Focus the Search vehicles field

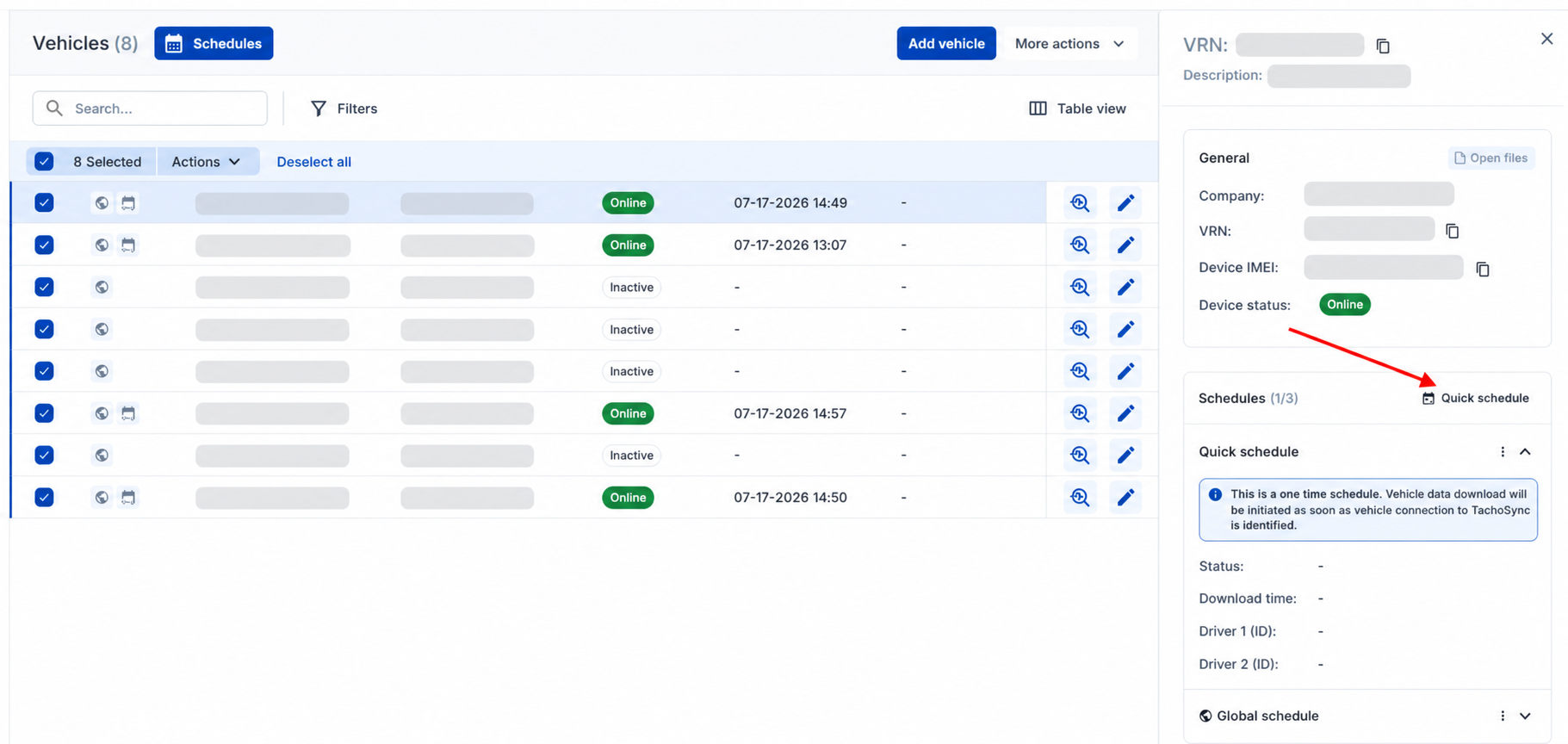click(150, 108)
